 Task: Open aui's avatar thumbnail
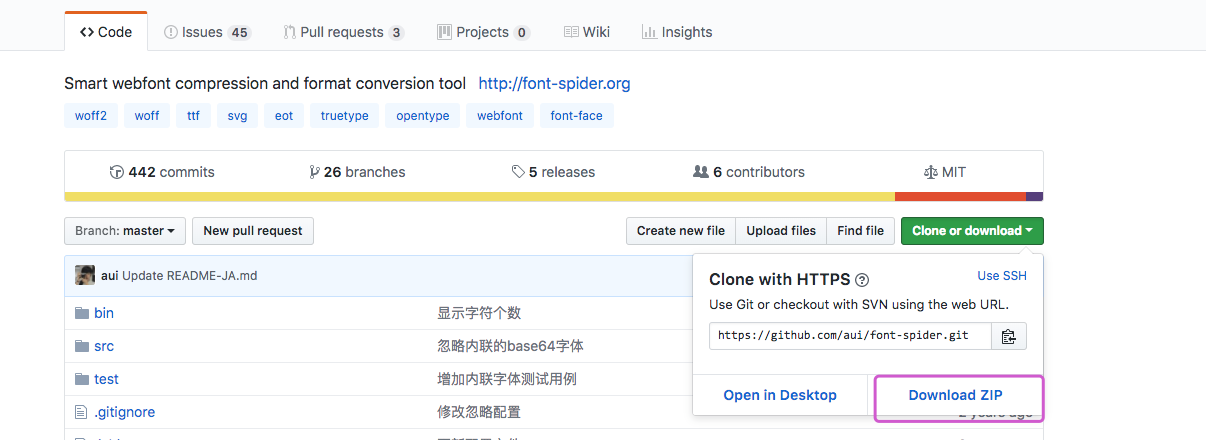point(85,275)
